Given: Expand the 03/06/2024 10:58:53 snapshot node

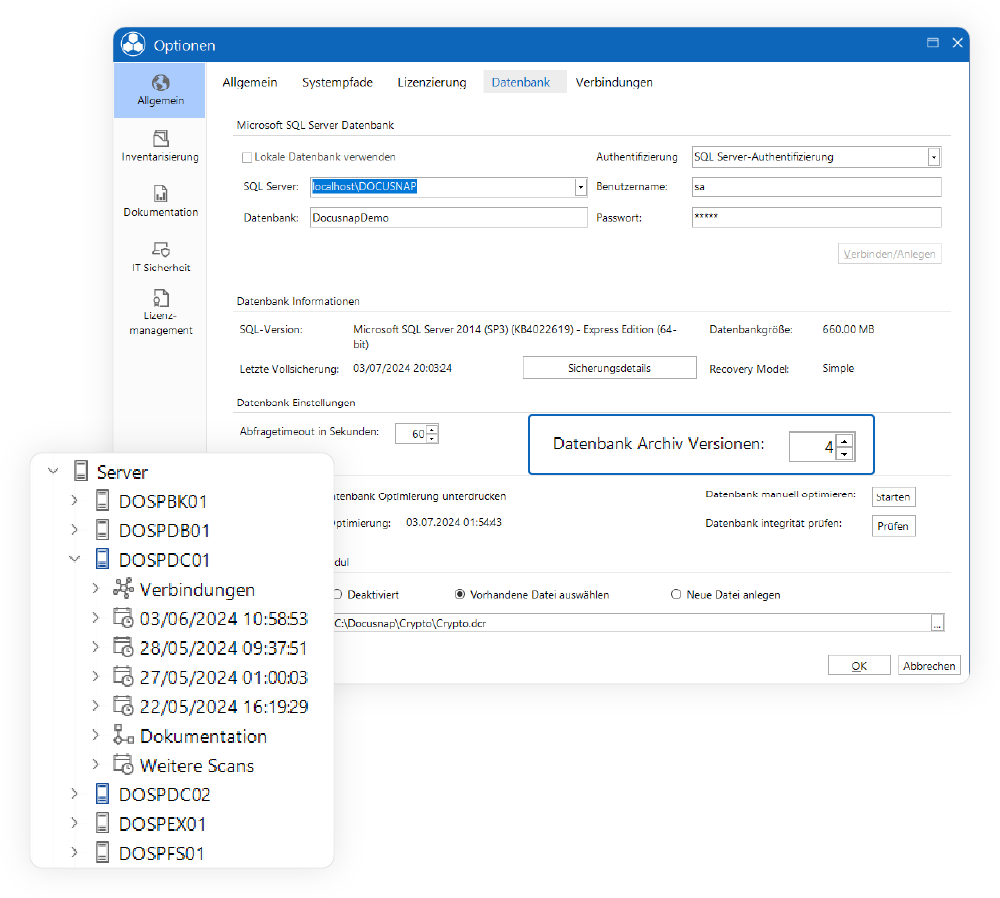Looking at the screenshot, I should [x=96, y=617].
